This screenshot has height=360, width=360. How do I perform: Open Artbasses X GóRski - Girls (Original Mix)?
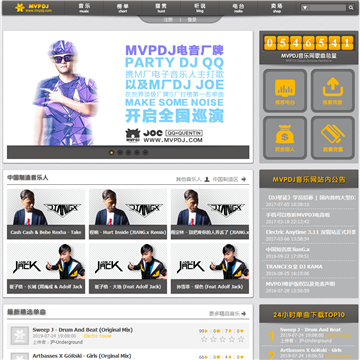[82, 356]
